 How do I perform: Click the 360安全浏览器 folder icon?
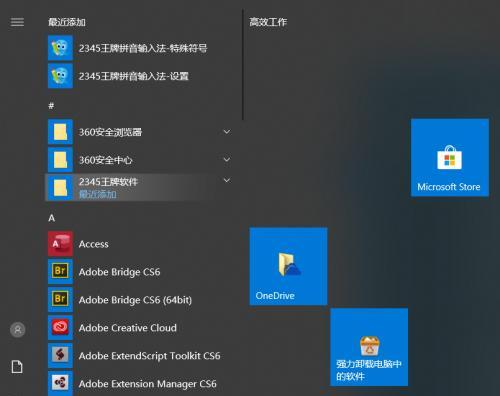tap(60, 132)
